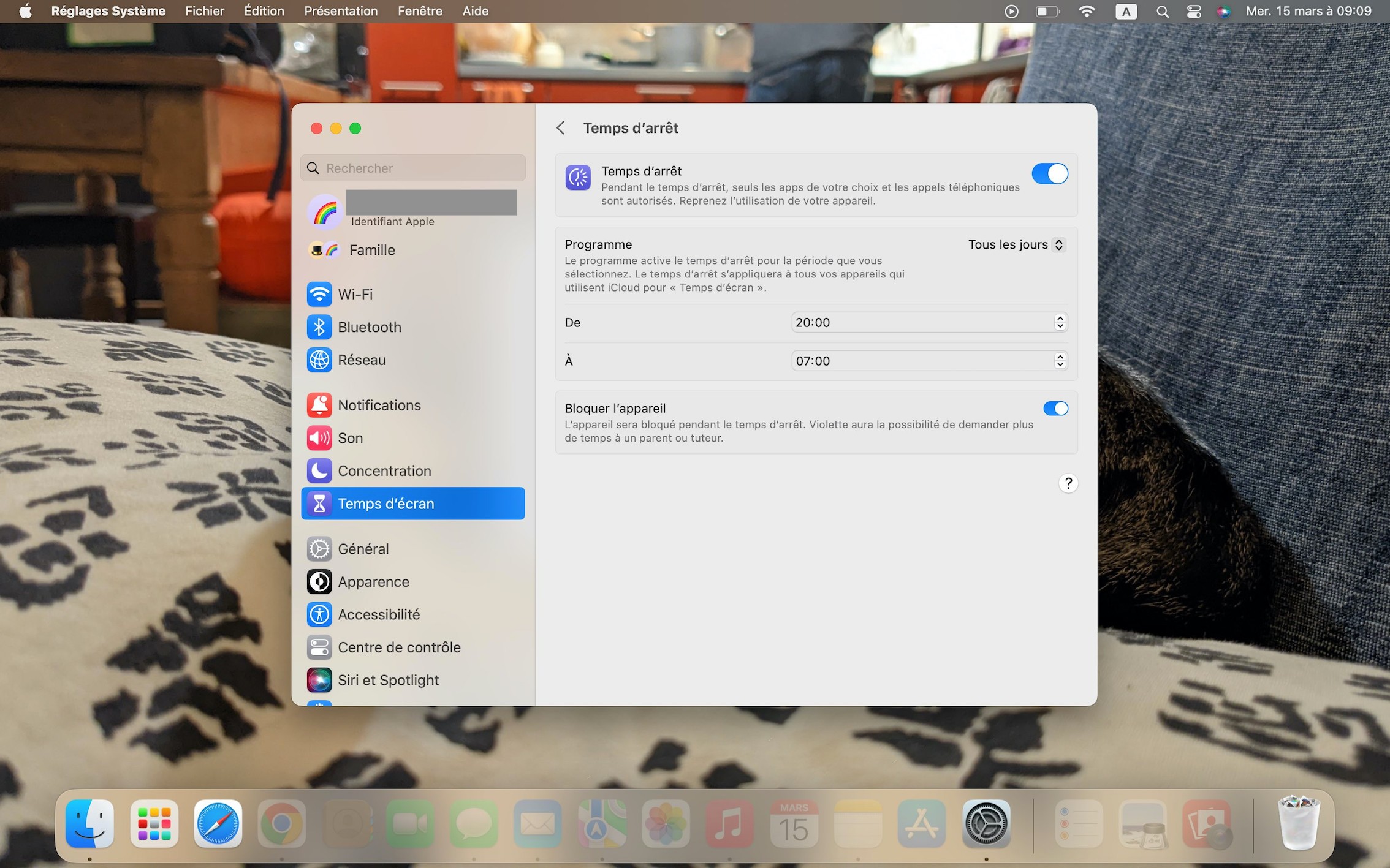
Task: Click the À end time stepper arrows
Action: [x=1060, y=361]
